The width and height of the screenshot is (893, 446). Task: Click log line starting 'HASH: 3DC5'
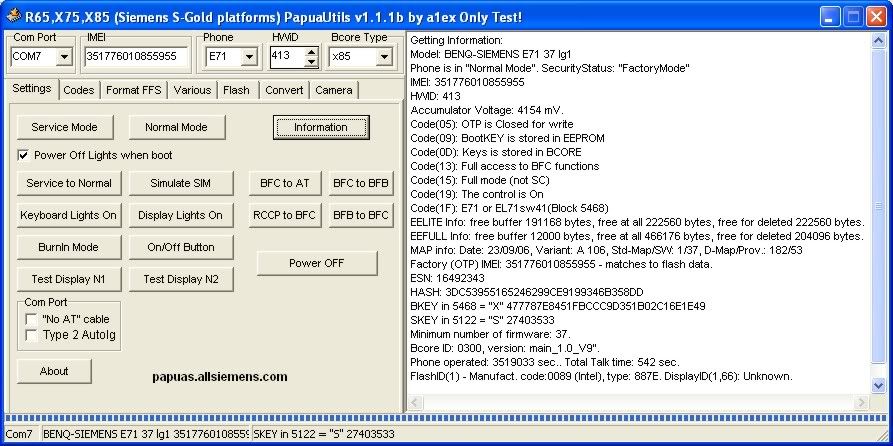[527, 292]
